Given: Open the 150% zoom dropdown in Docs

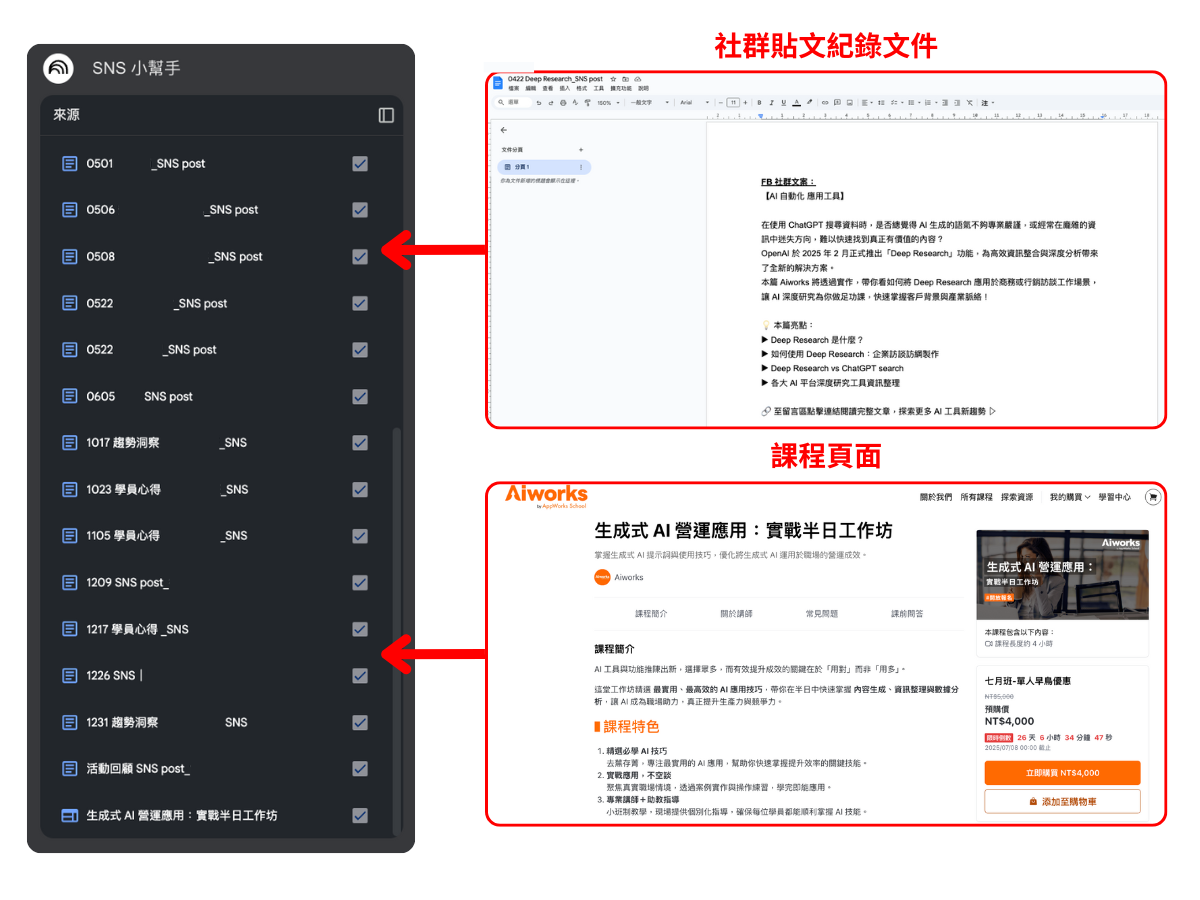Looking at the screenshot, I should click(608, 102).
